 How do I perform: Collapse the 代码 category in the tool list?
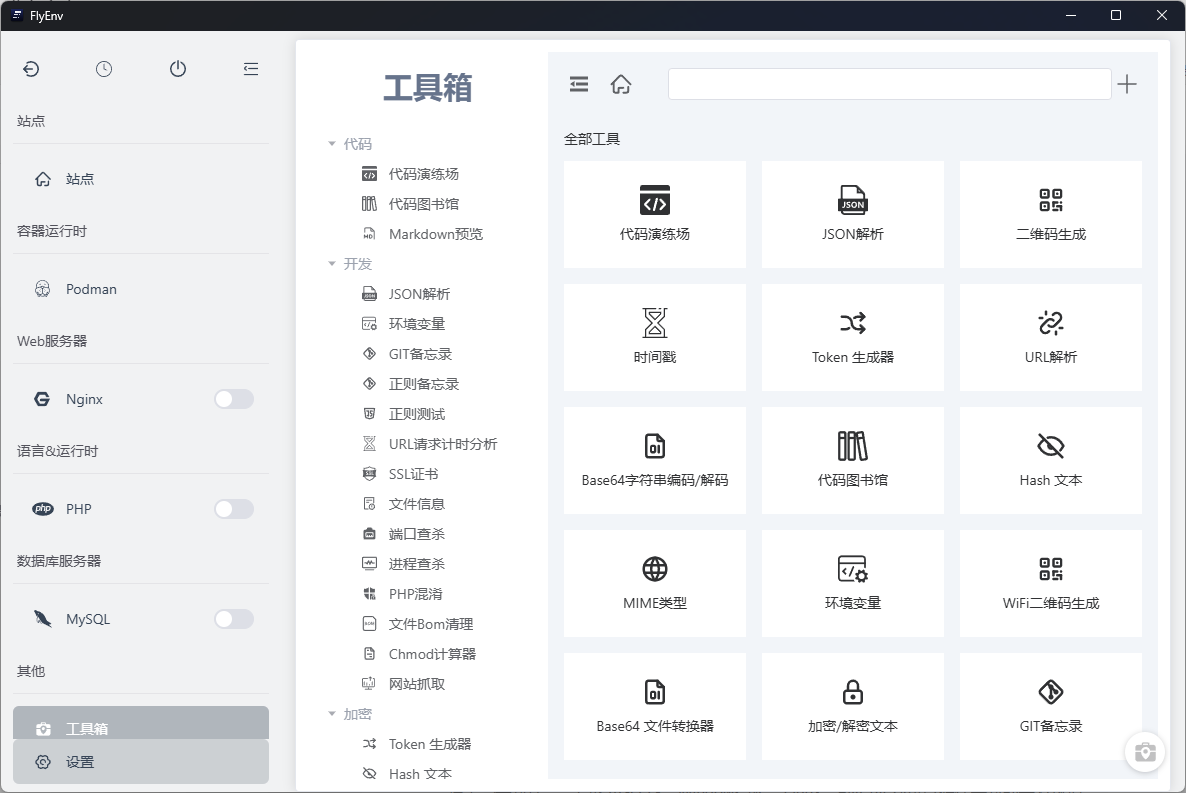(331, 143)
